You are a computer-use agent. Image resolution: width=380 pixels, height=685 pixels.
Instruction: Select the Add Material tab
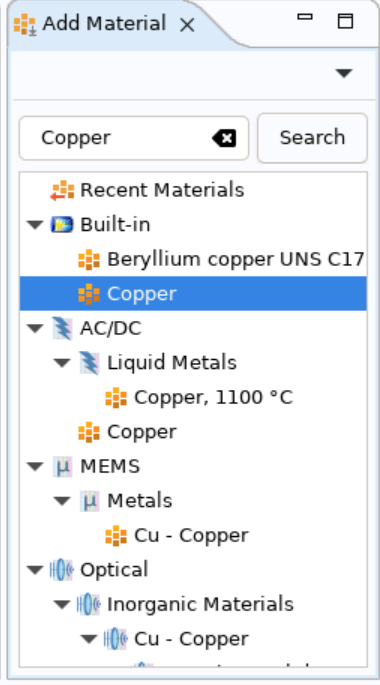(90, 24)
